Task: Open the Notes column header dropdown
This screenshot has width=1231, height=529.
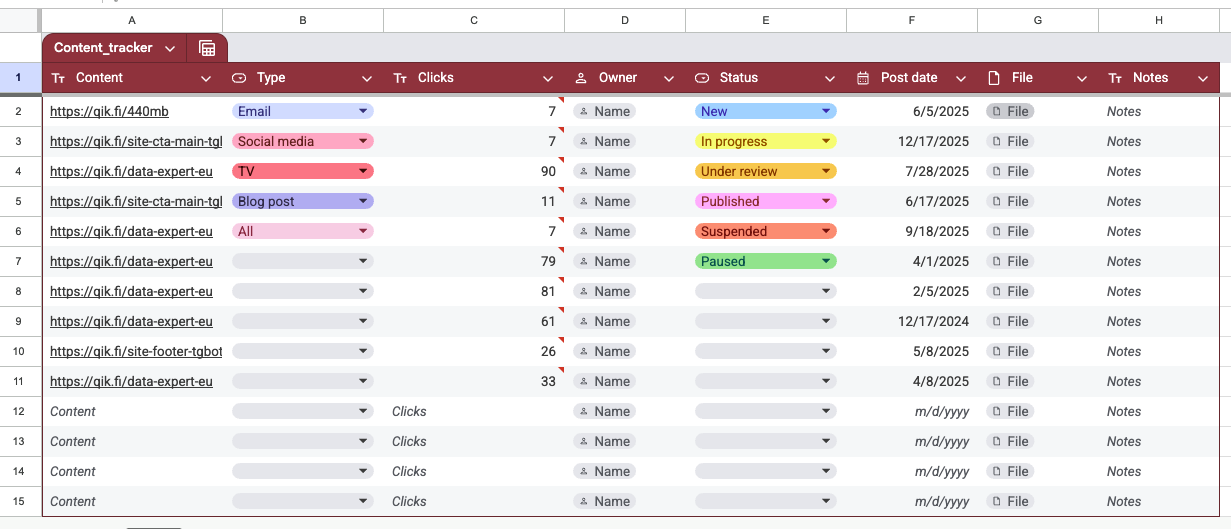Action: 1203,78
